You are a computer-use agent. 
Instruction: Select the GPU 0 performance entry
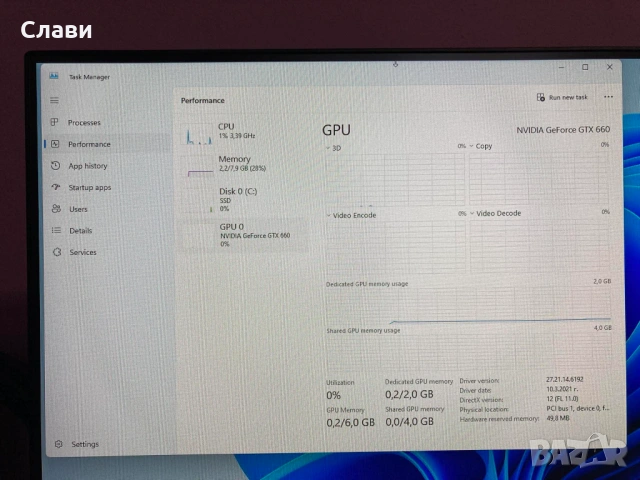click(244, 235)
